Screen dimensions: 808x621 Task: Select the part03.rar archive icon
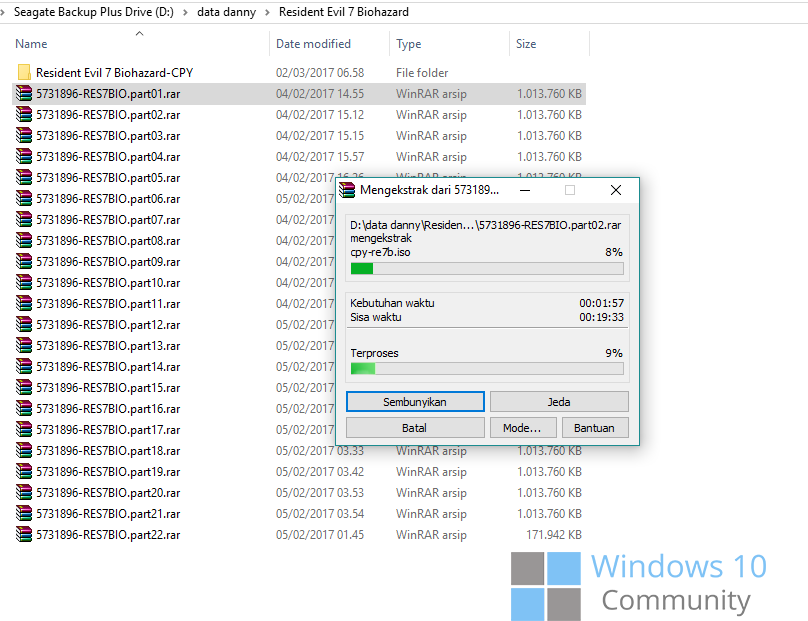click(24, 136)
